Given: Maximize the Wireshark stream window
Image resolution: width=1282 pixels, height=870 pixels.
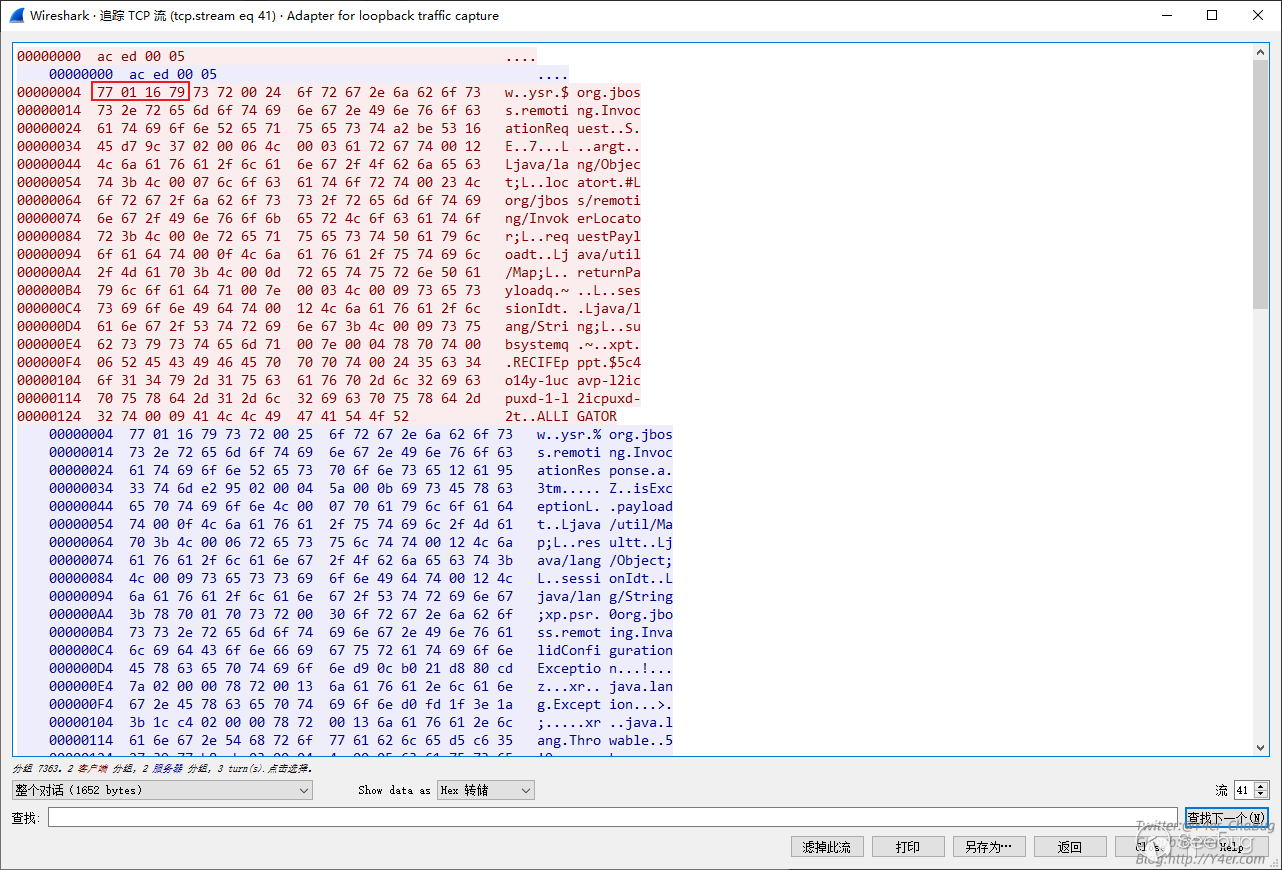Looking at the screenshot, I should pos(1212,15).
